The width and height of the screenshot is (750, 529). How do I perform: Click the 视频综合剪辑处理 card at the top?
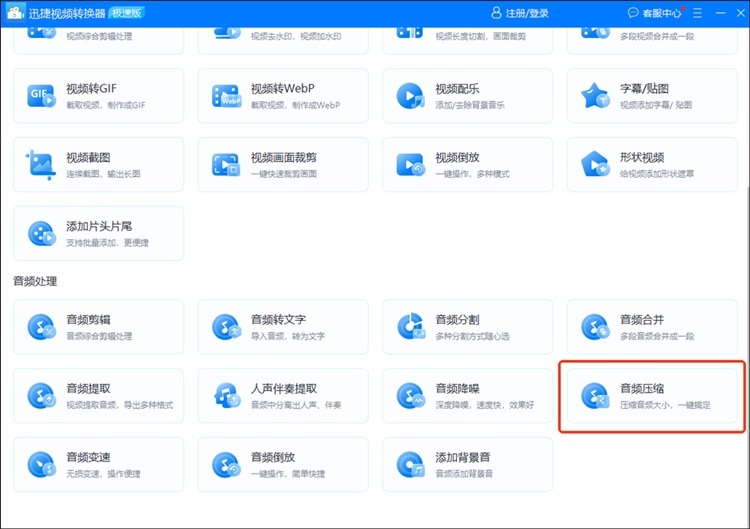click(99, 40)
